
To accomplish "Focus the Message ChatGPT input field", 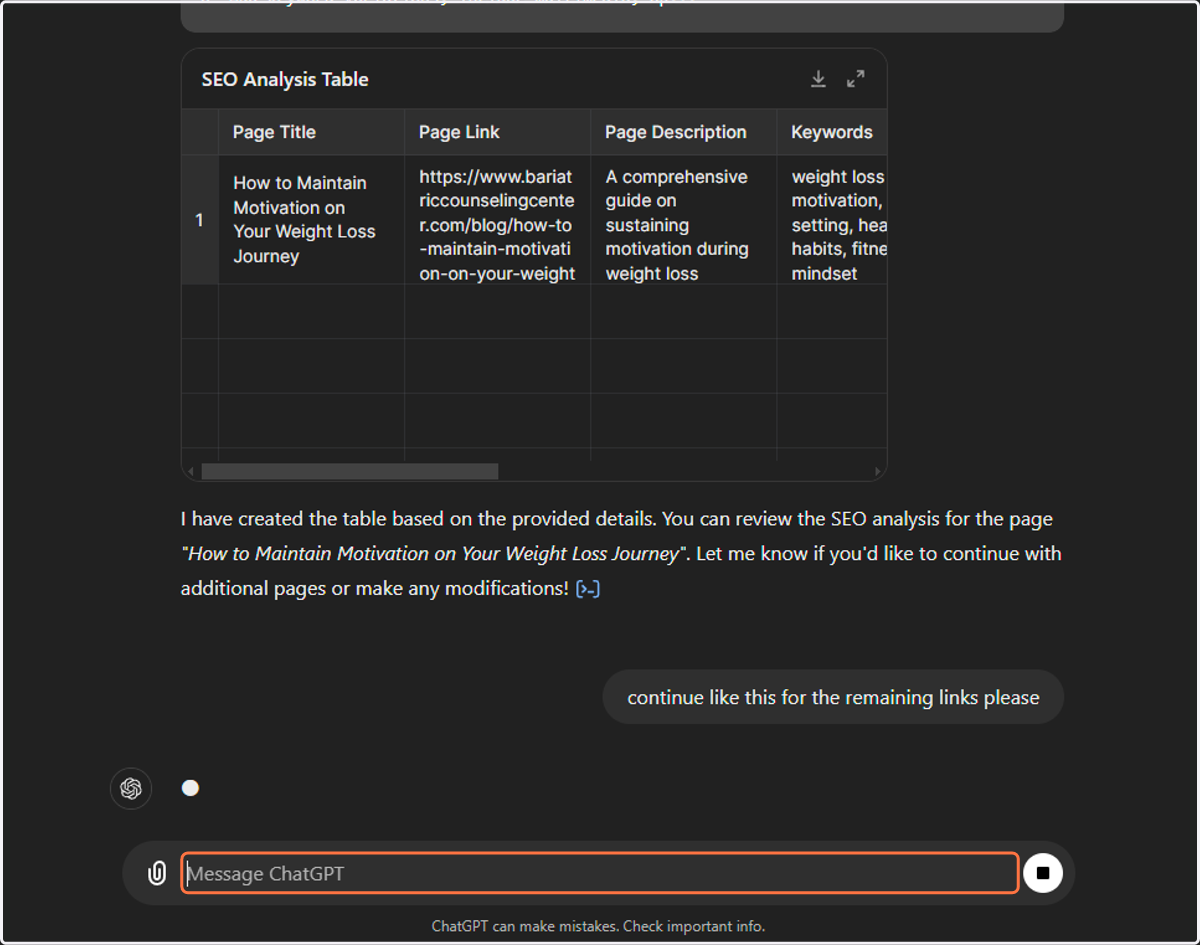I will pyautogui.click(x=600, y=873).
